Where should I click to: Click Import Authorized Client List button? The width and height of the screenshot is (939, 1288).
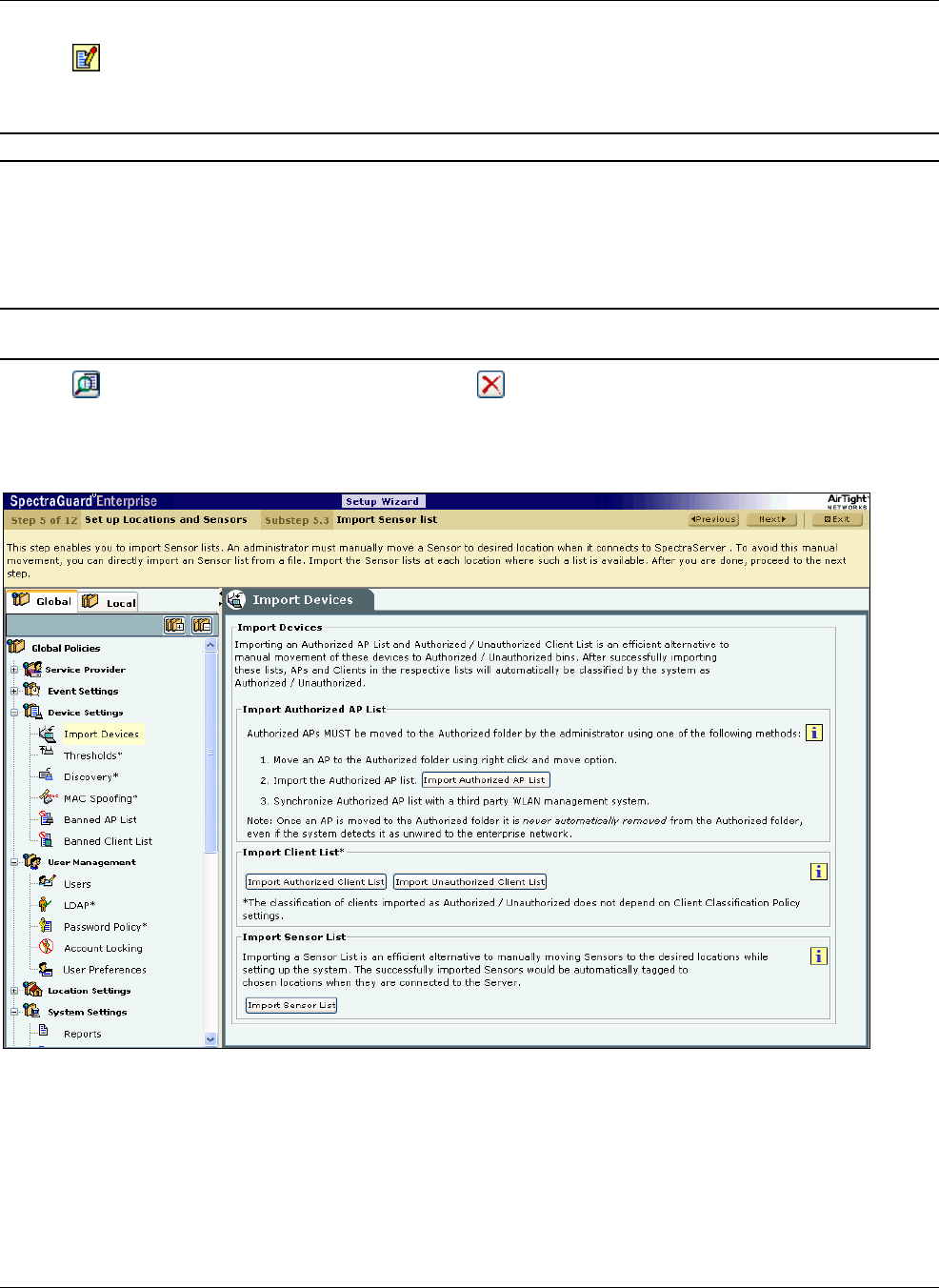[x=316, y=882]
